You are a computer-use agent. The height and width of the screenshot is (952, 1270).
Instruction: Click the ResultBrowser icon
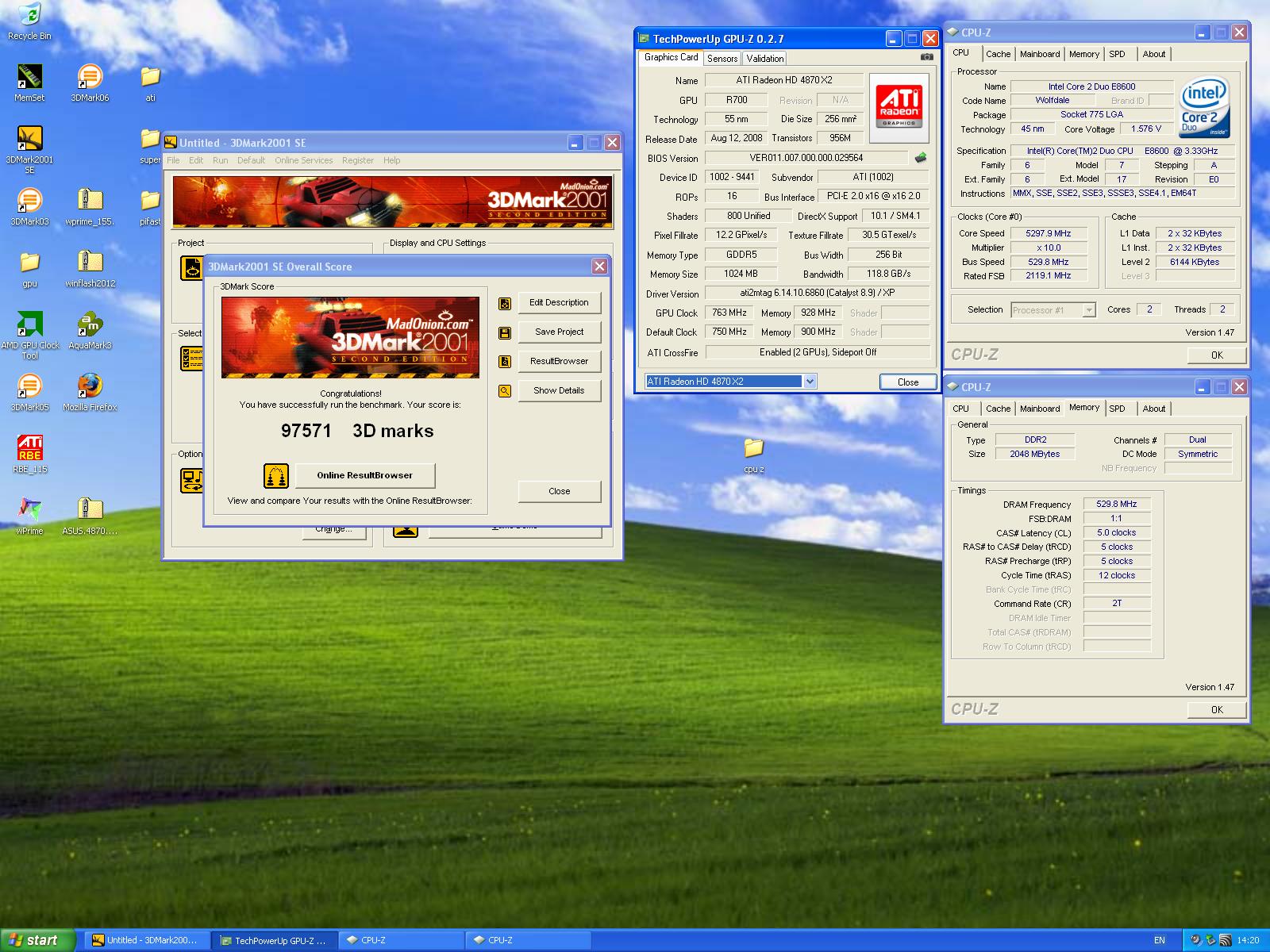tap(505, 362)
